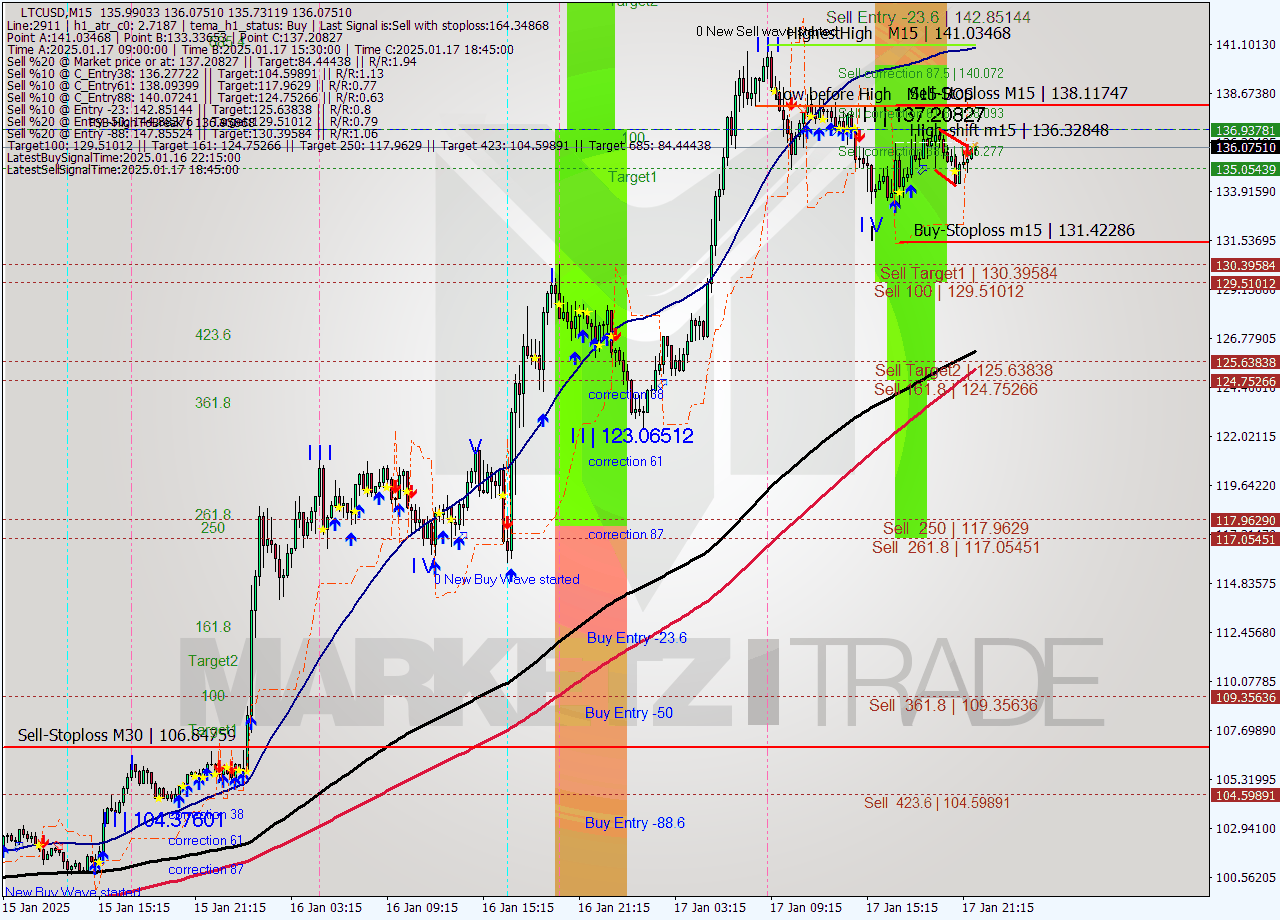The height and width of the screenshot is (920, 1280).
Task: Select the 'I I | 123.06512' wave label
Action: click(632, 436)
